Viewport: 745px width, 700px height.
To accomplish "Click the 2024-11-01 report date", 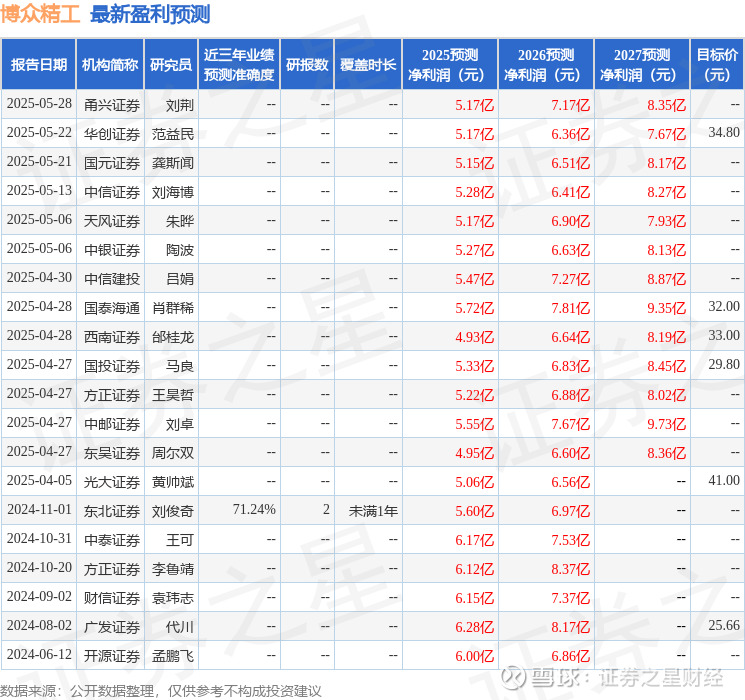I will tap(39, 509).
